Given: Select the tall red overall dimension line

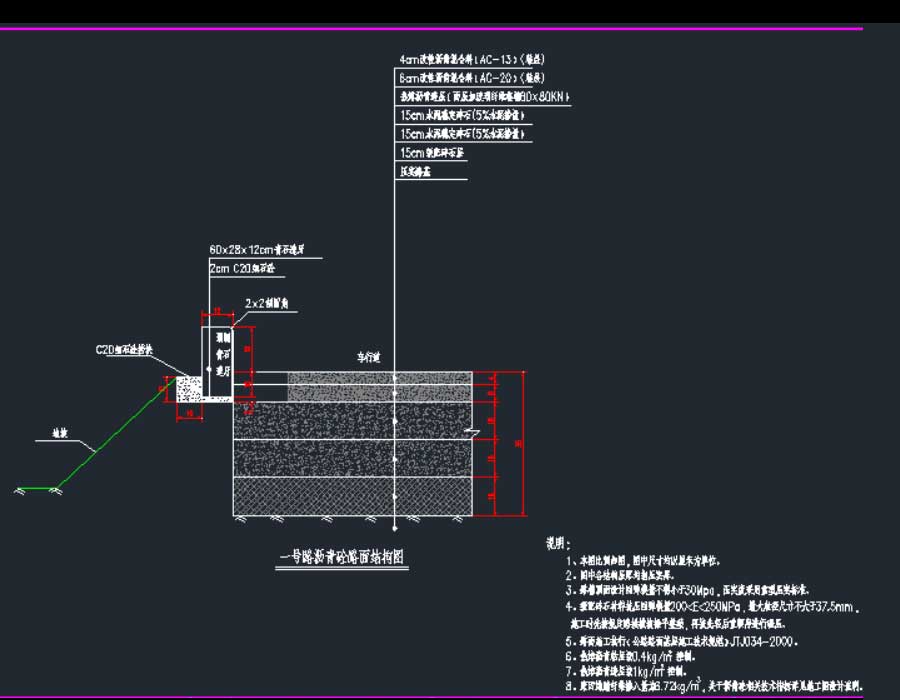Looking at the screenshot, I should (521, 443).
